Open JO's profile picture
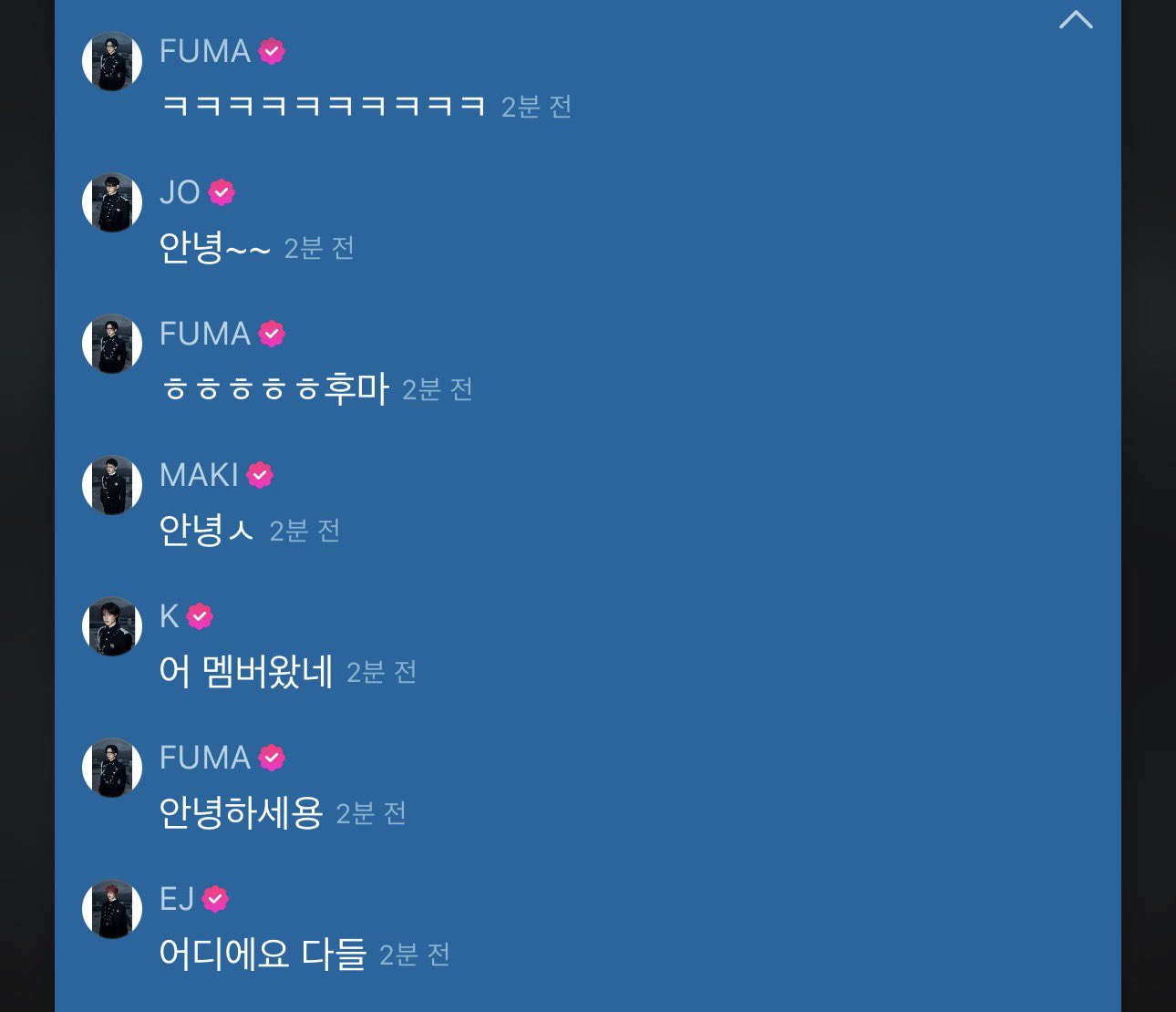The height and width of the screenshot is (1012, 1176). coord(112,202)
